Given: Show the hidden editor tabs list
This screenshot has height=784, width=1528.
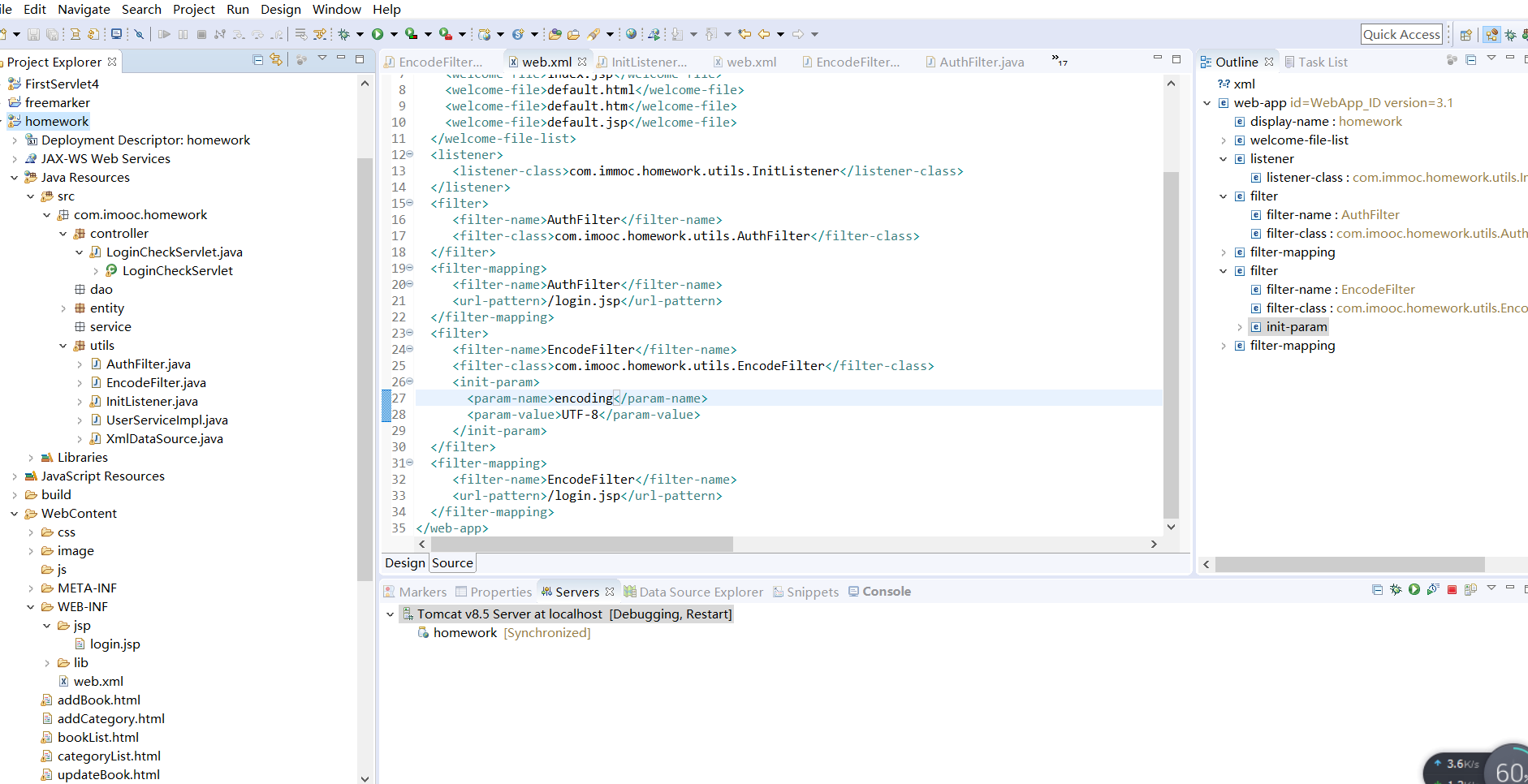Looking at the screenshot, I should point(1060,60).
